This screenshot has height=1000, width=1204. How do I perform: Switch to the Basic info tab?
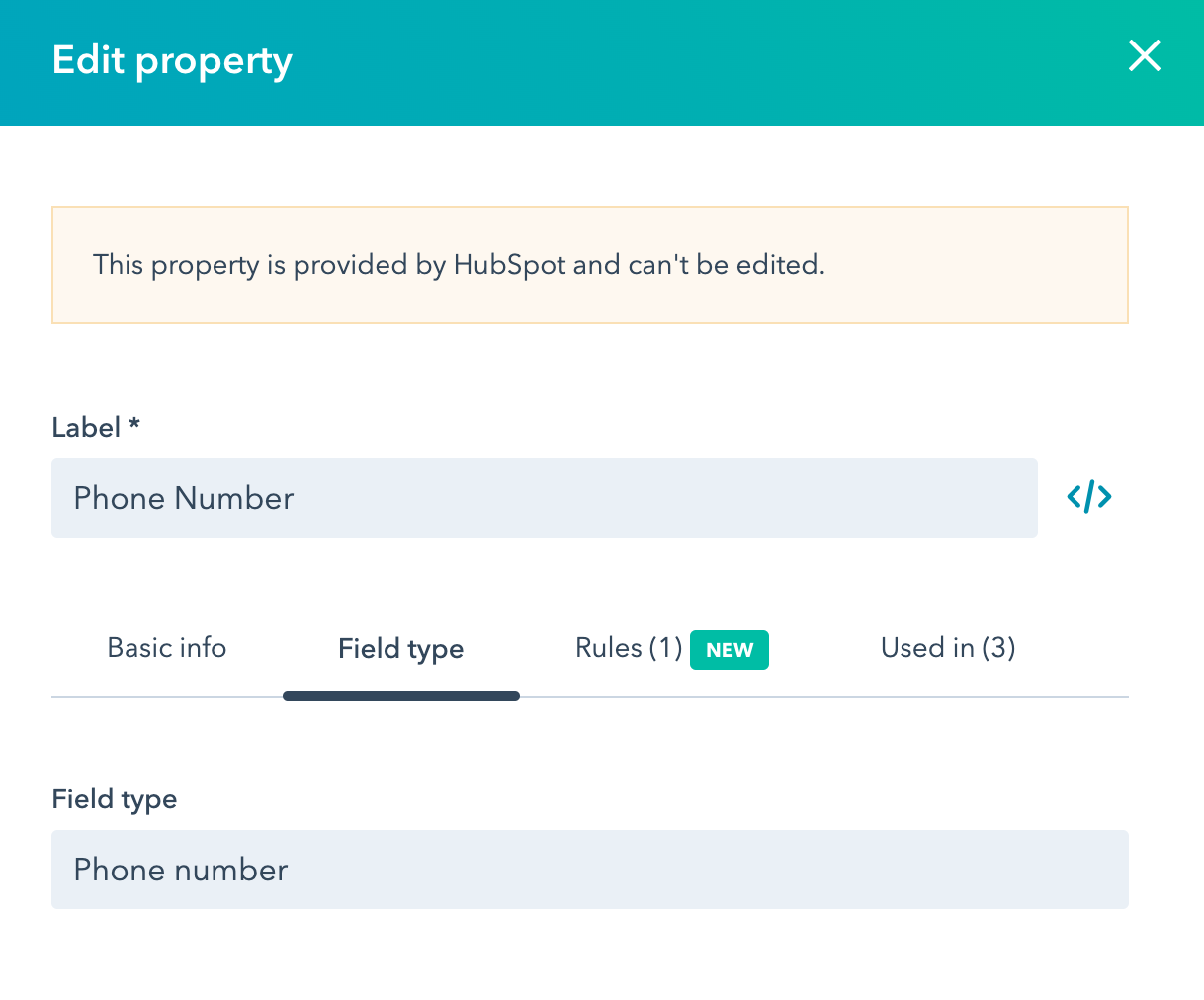(x=167, y=648)
